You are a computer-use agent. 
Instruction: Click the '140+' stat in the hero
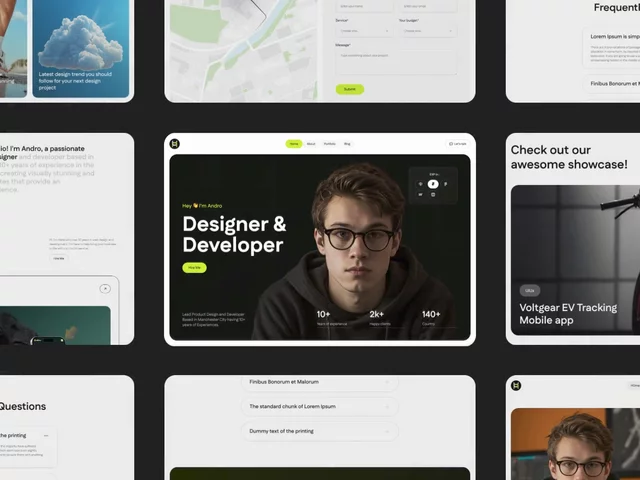point(431,318)
